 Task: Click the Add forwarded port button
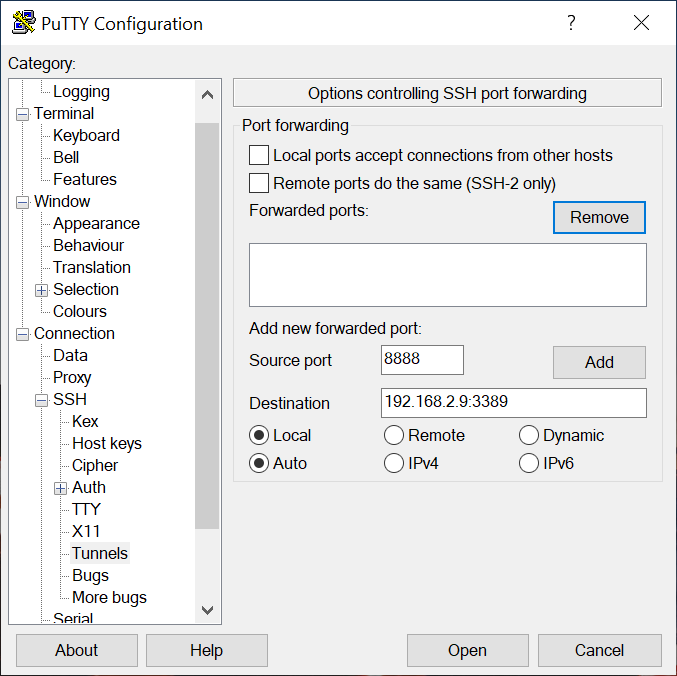coord(599,362)
